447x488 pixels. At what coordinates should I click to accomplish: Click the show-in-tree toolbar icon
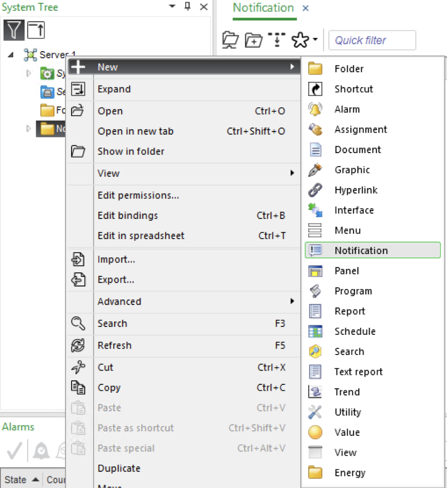pyautogui.click(x=277, y=40)
